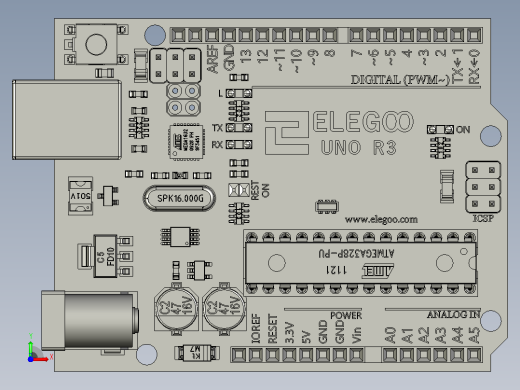Click the A0 analog header socket
The image size is (520, 390).
(390, 355)
